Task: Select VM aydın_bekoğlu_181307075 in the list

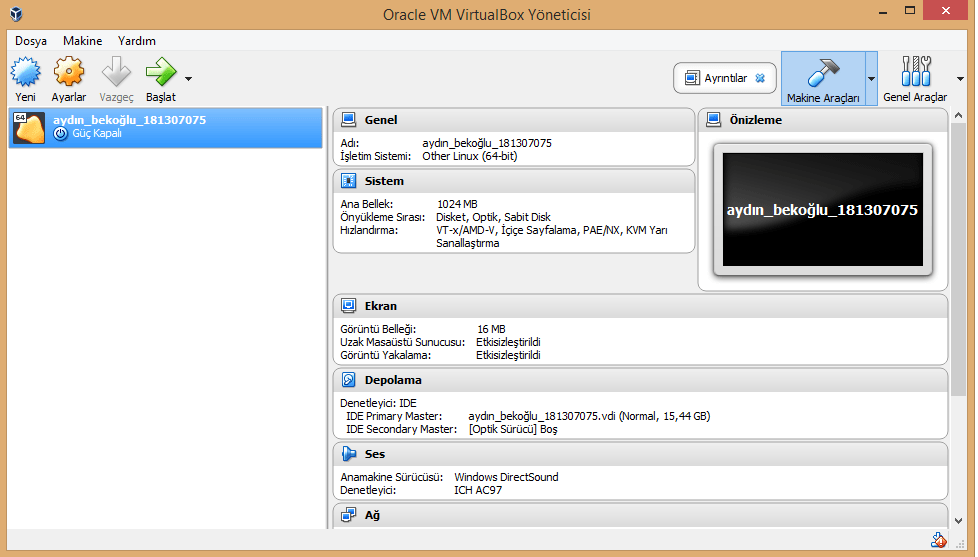Action: [166, 127]
